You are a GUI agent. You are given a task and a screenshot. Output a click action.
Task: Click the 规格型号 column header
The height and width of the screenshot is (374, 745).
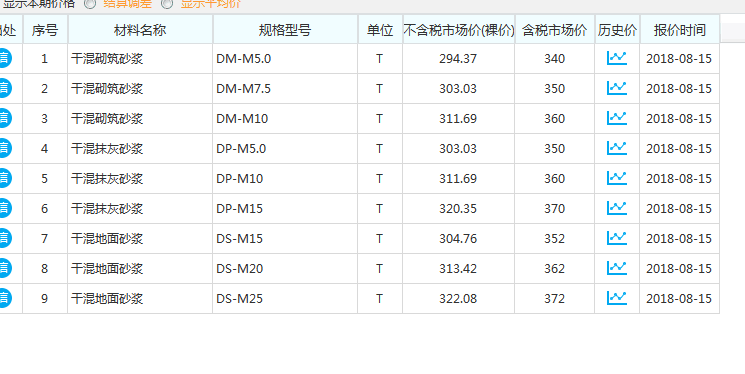[x=285, y=30]
